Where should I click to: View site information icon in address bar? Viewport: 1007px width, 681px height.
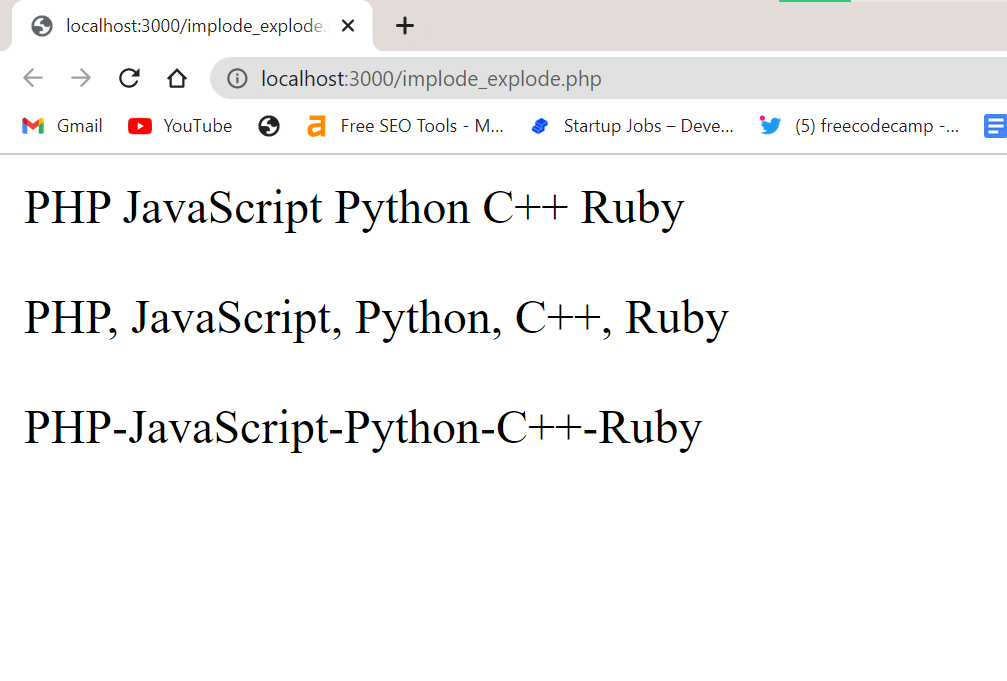[237, 78]
